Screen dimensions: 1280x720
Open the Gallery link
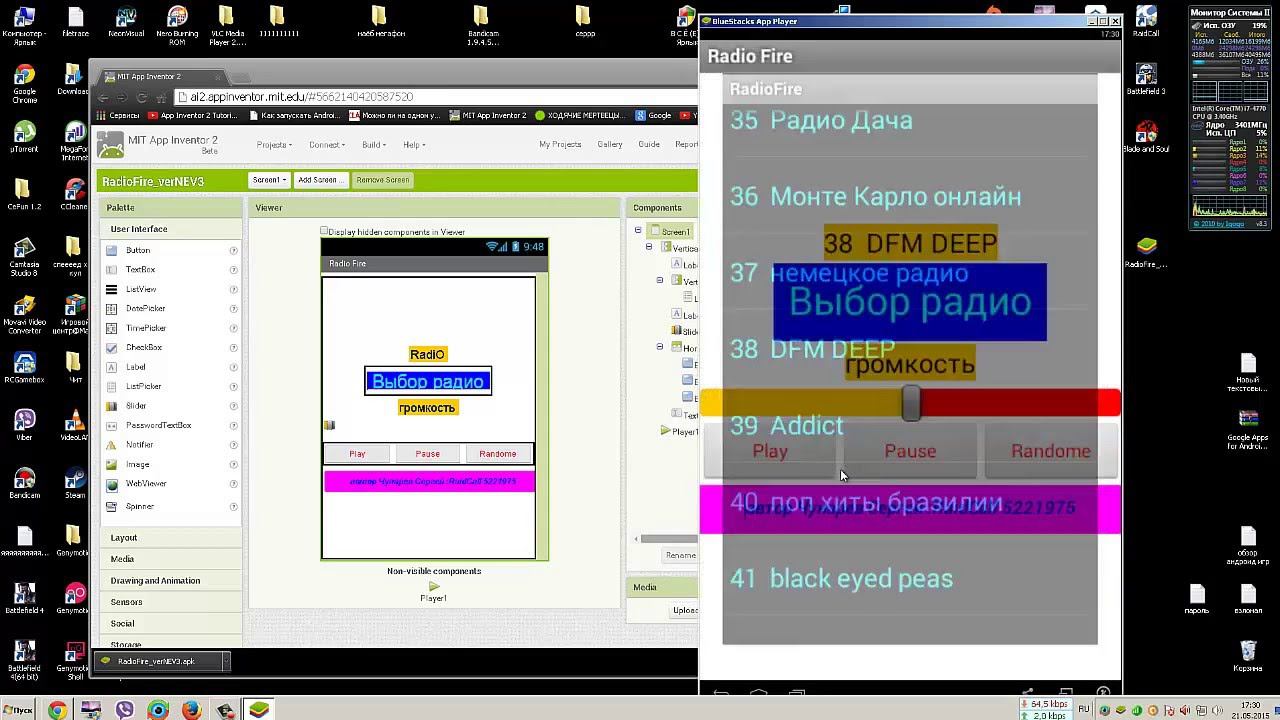coord(610,145)
